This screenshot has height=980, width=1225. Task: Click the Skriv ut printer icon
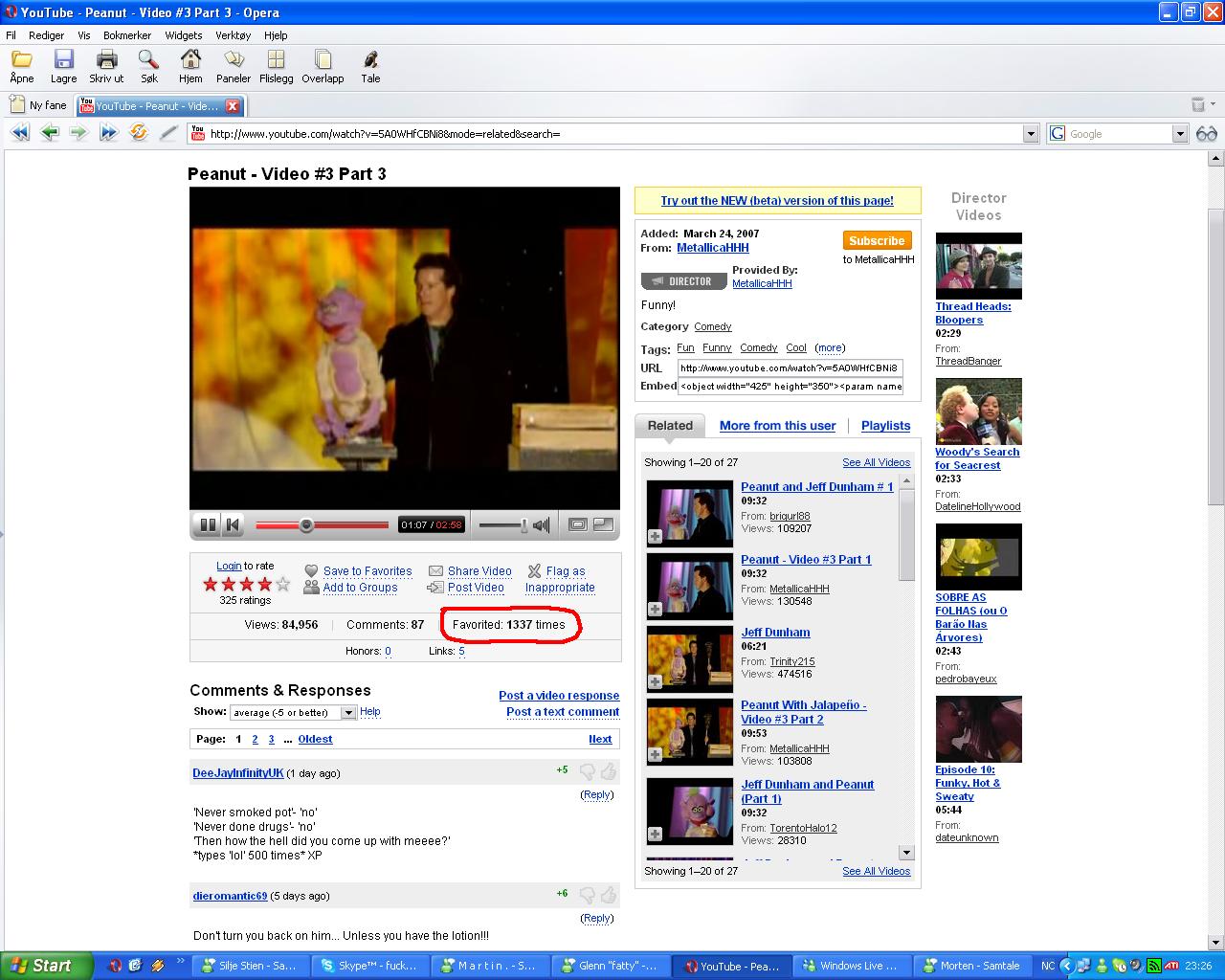[106, 59]
